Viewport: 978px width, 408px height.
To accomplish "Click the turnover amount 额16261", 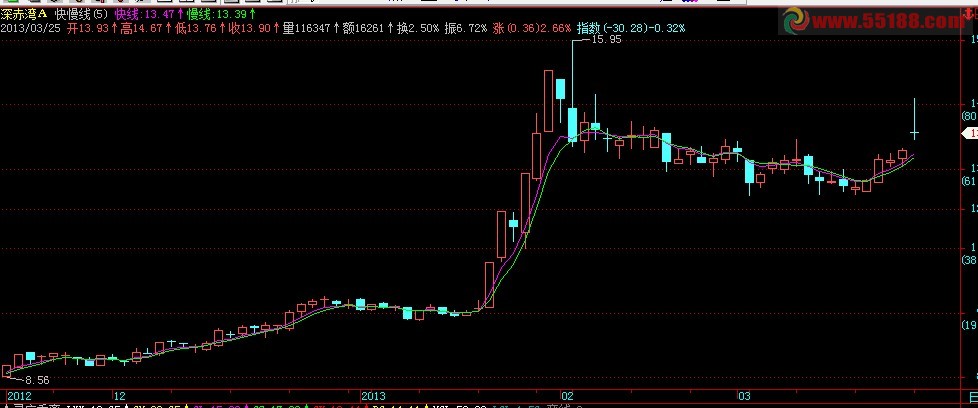I will (364, 28).
